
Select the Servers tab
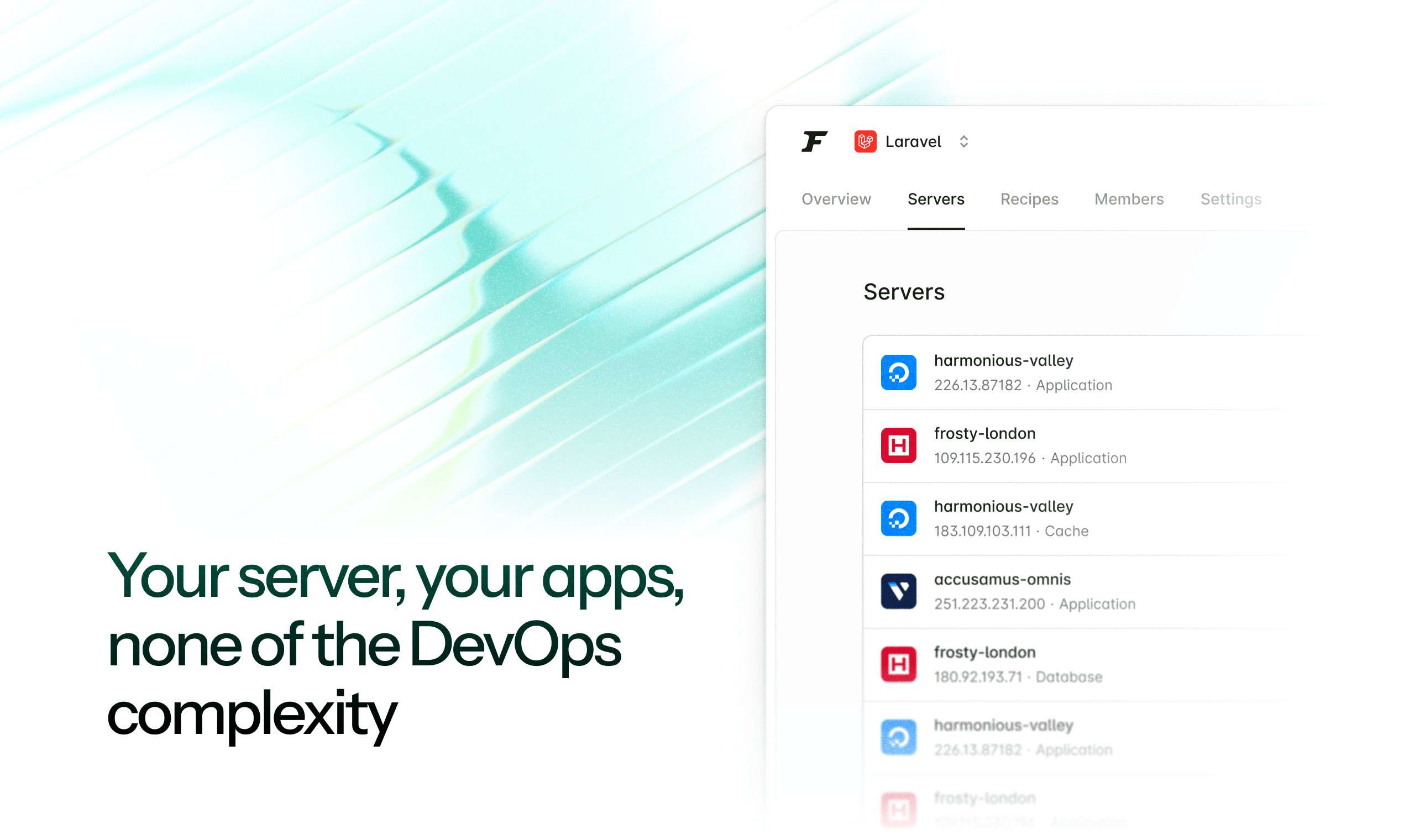coord(936,200)
